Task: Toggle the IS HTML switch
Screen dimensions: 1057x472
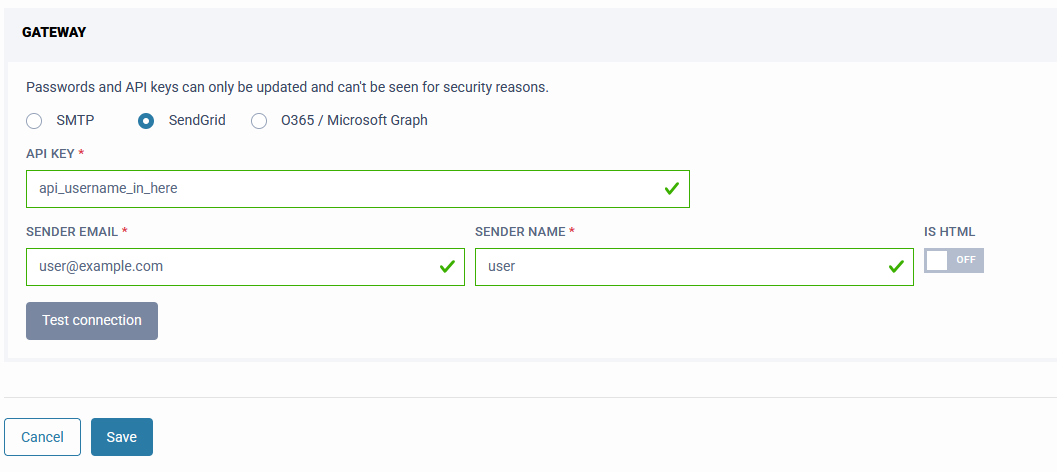Action: pos(953,260)
